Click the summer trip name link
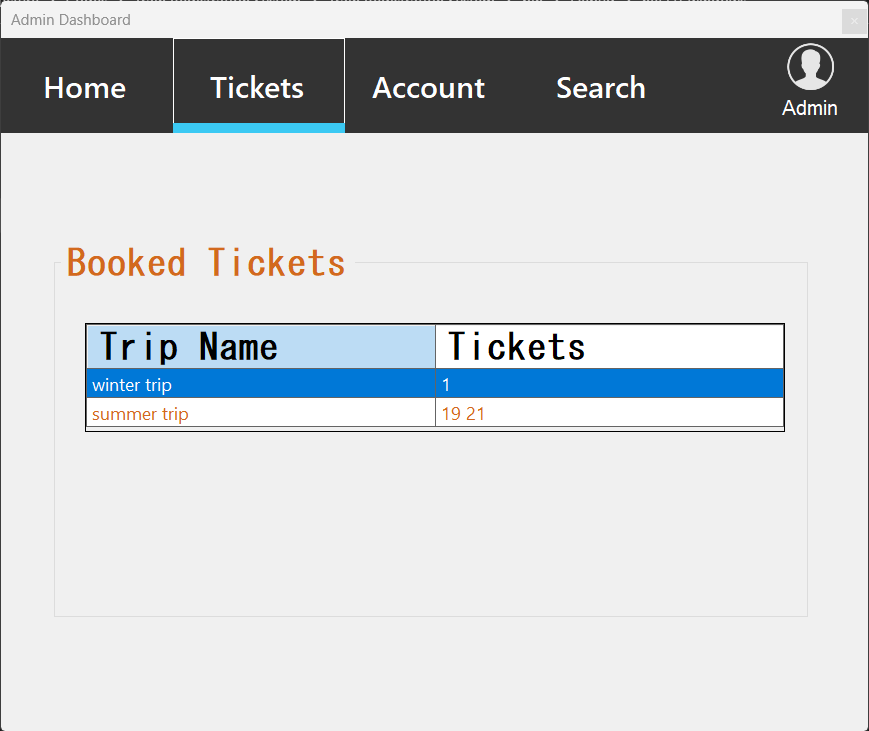 140,413
